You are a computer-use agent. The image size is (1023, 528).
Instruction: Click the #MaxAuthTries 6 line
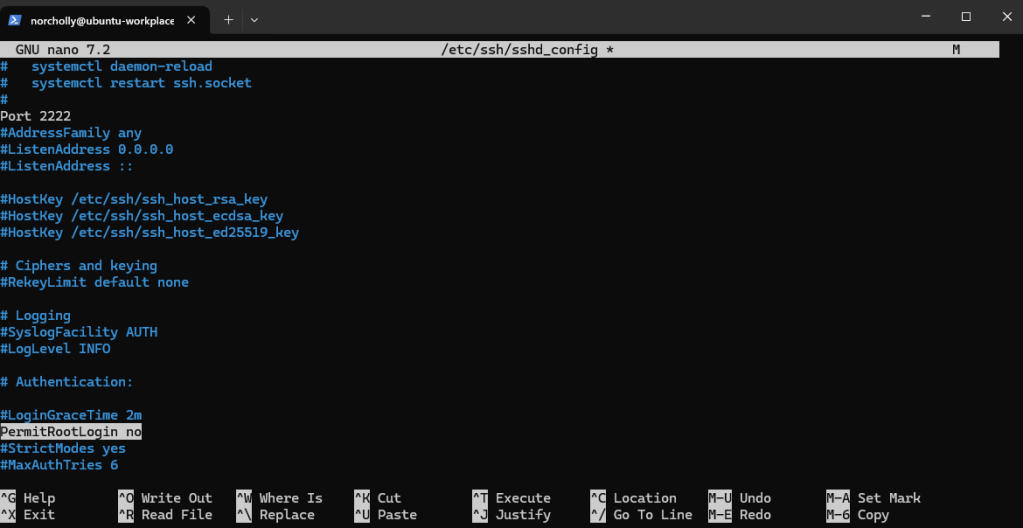(59, 465)
